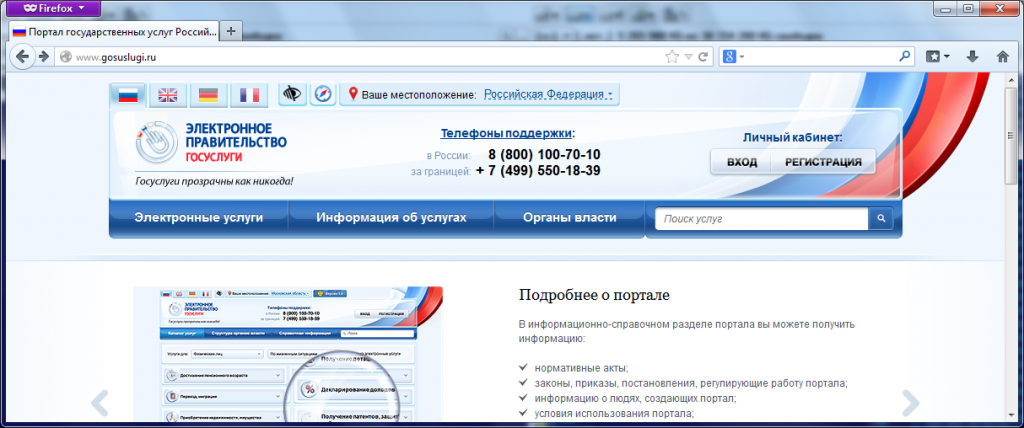Open Firefox downloads arrow icon
The height and width of the screenshot is (428, 1024).
(x=972, y=57)
